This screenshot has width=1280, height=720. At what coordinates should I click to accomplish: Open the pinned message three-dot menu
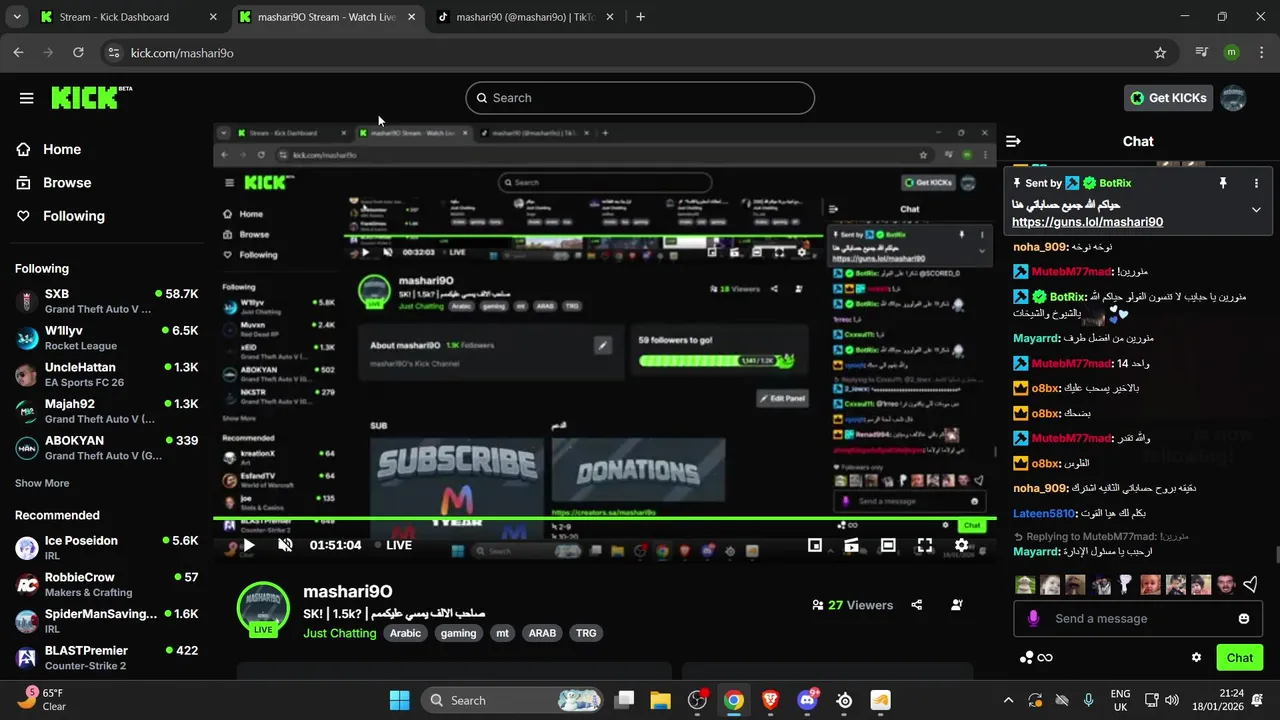pos(1256,183)
